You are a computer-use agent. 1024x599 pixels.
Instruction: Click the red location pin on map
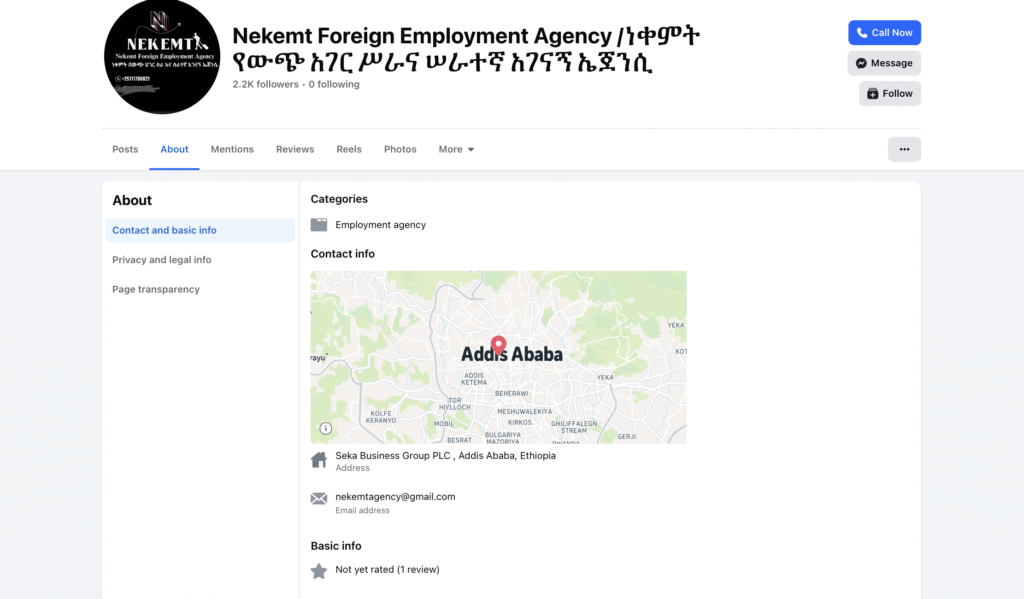click(x=498, y=345)
